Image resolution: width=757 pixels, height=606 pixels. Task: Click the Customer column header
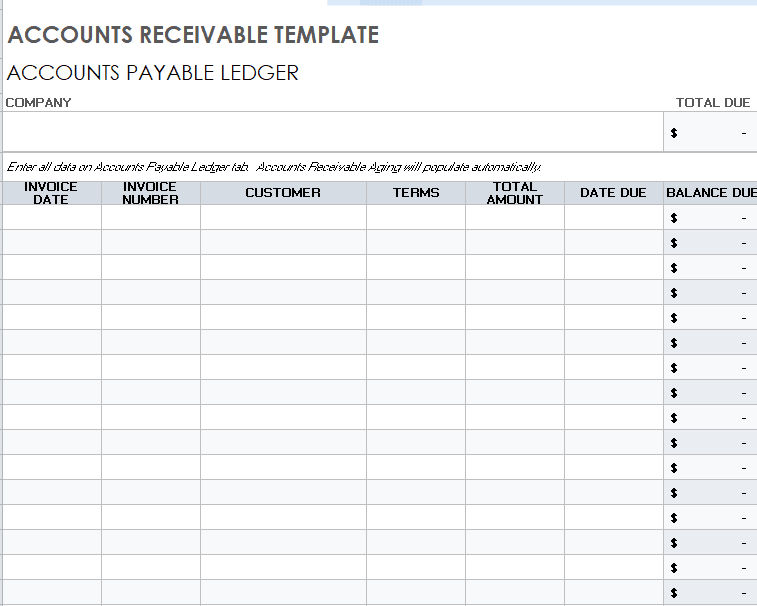[283, 193]
